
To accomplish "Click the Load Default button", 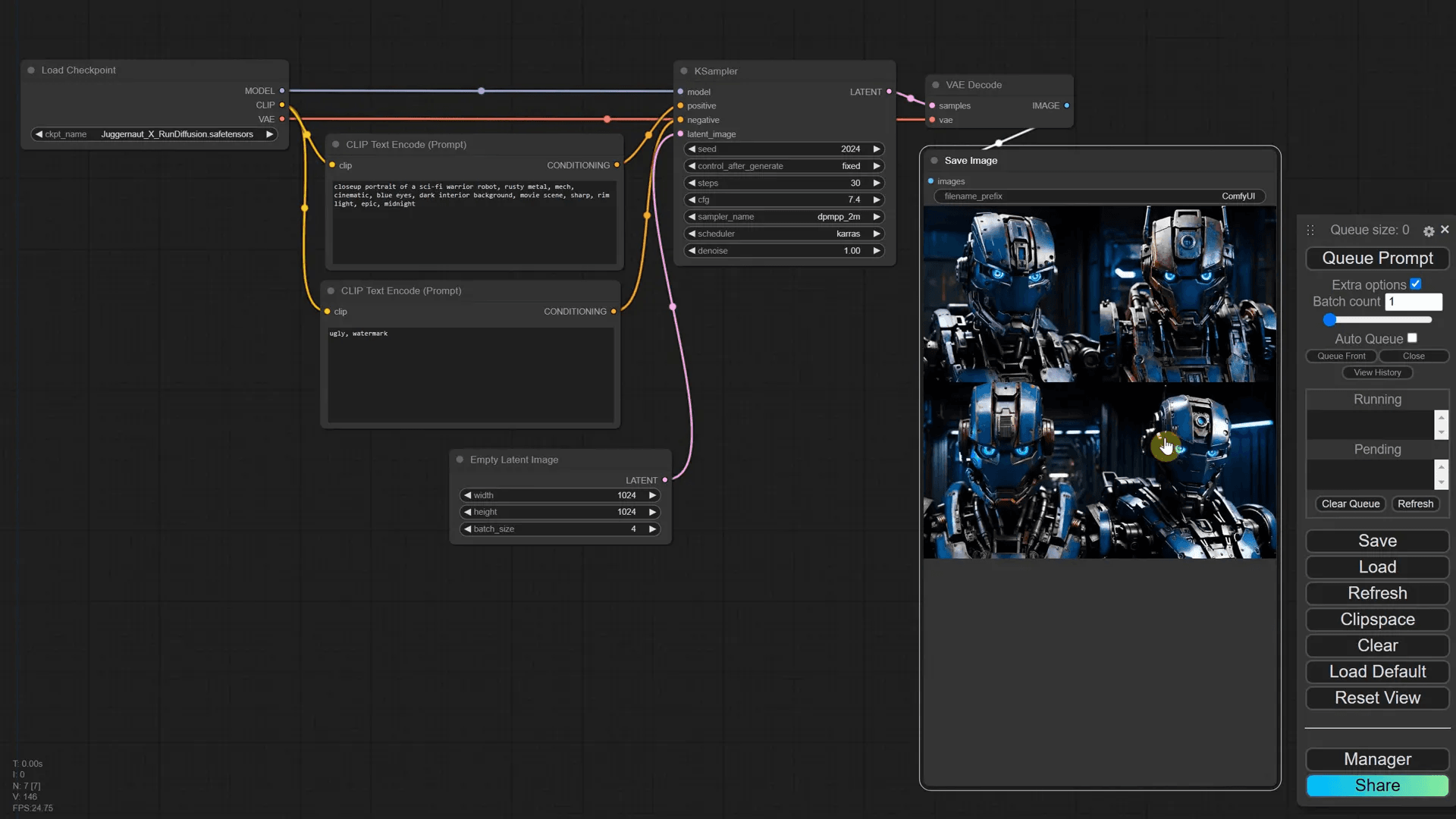I will click(1377, 672).
